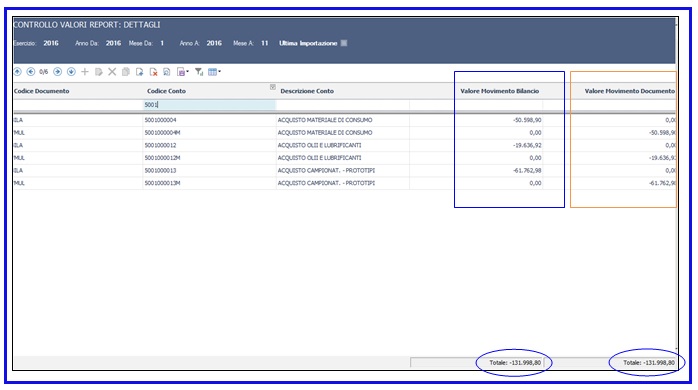This screenshot has width=698, height=390.
Task: Click the Documento Totale -131.998,80 footer
Action: click(x=649, y=363)
